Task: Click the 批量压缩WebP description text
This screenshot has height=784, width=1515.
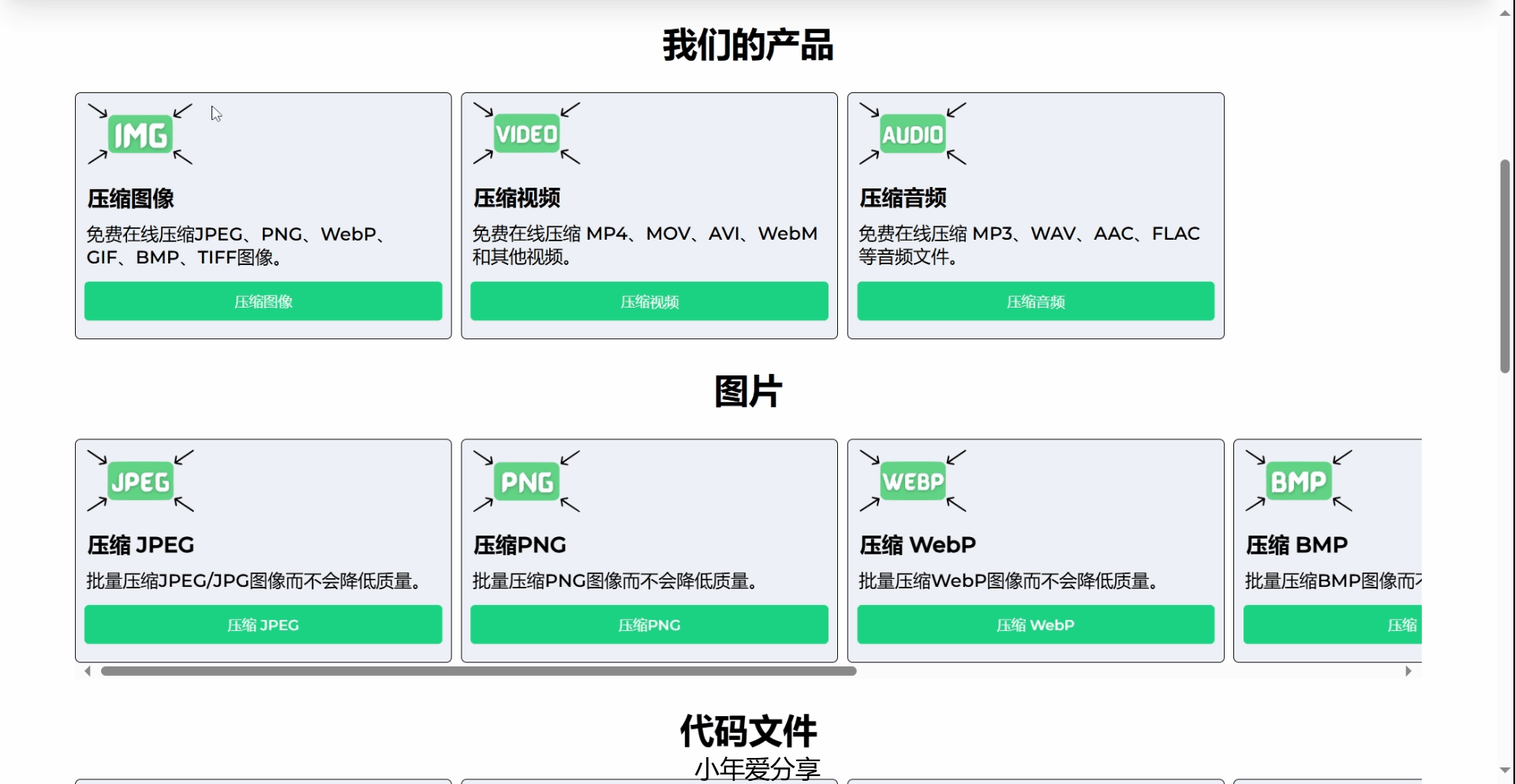Action: (1010, 581)
